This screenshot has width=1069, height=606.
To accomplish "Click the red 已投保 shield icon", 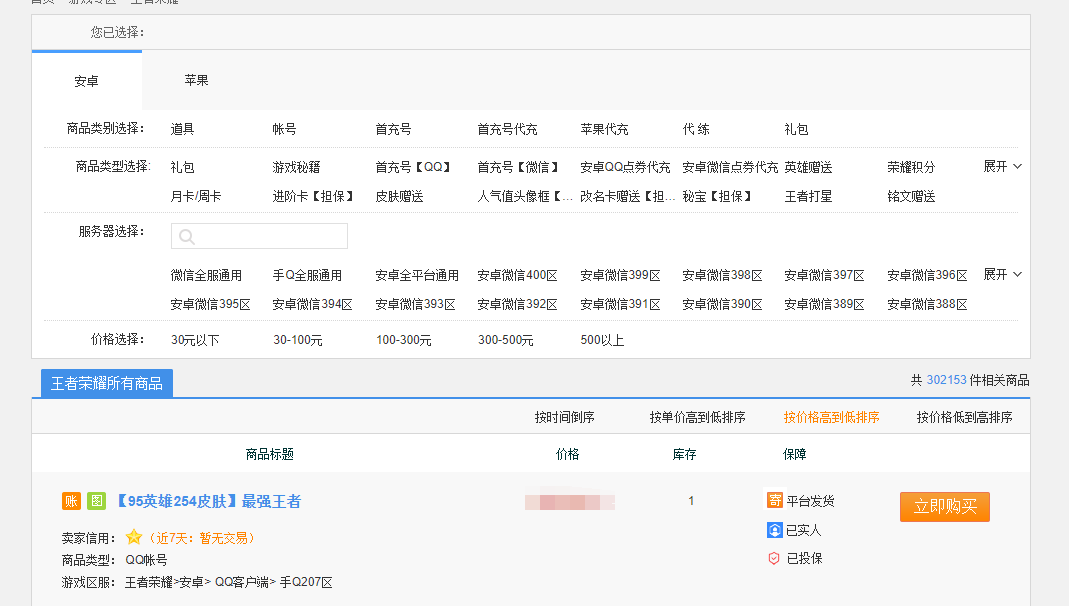I will tap(774, 558).
